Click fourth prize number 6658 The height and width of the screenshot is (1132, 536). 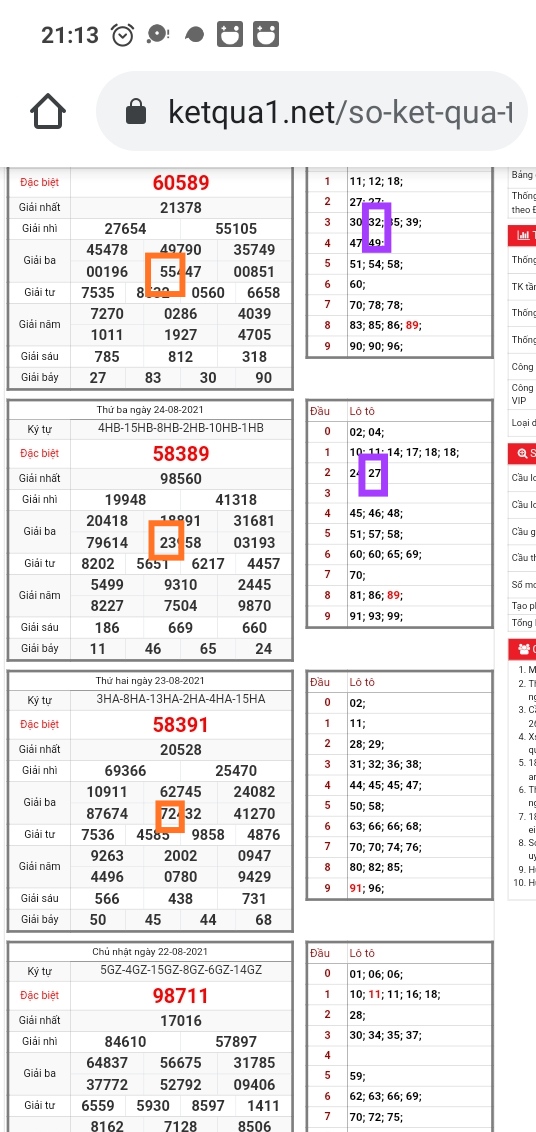(x=264, y=293)
